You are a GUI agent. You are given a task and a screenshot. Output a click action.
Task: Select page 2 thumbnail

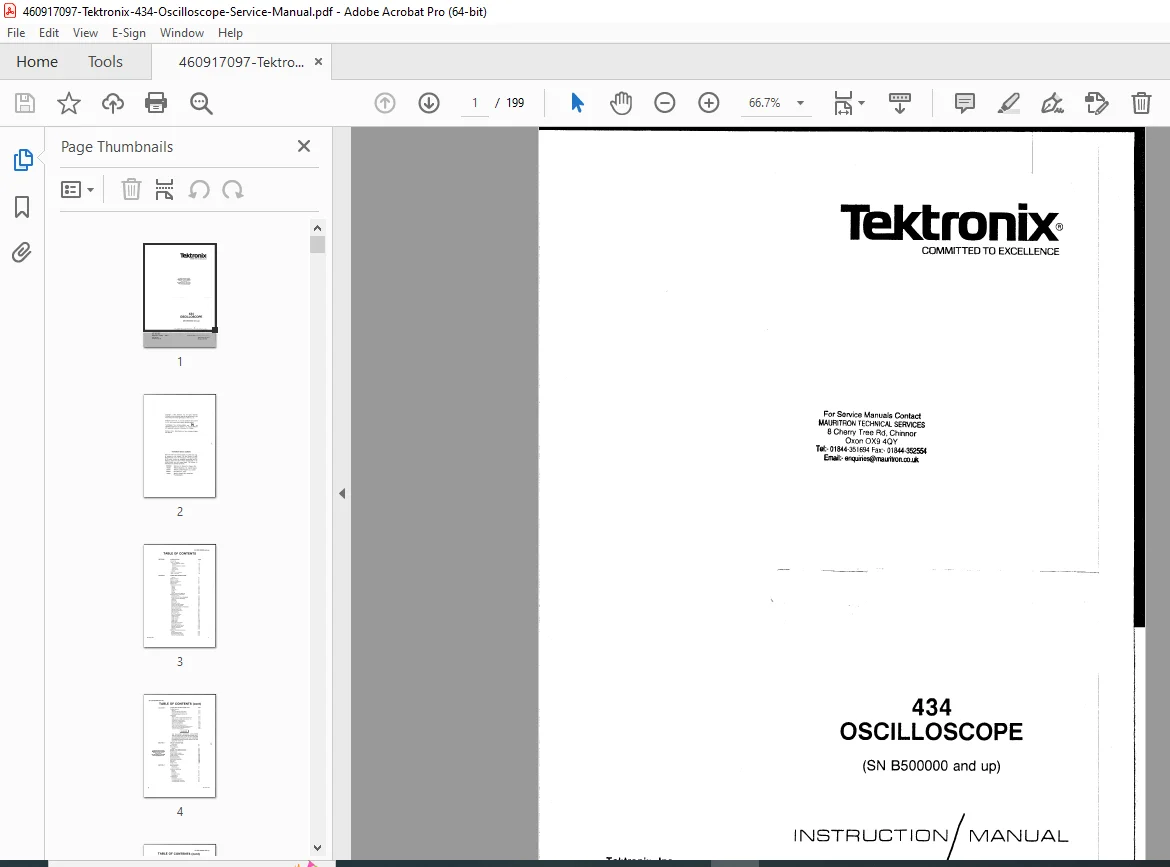click(x=180, y=445)
